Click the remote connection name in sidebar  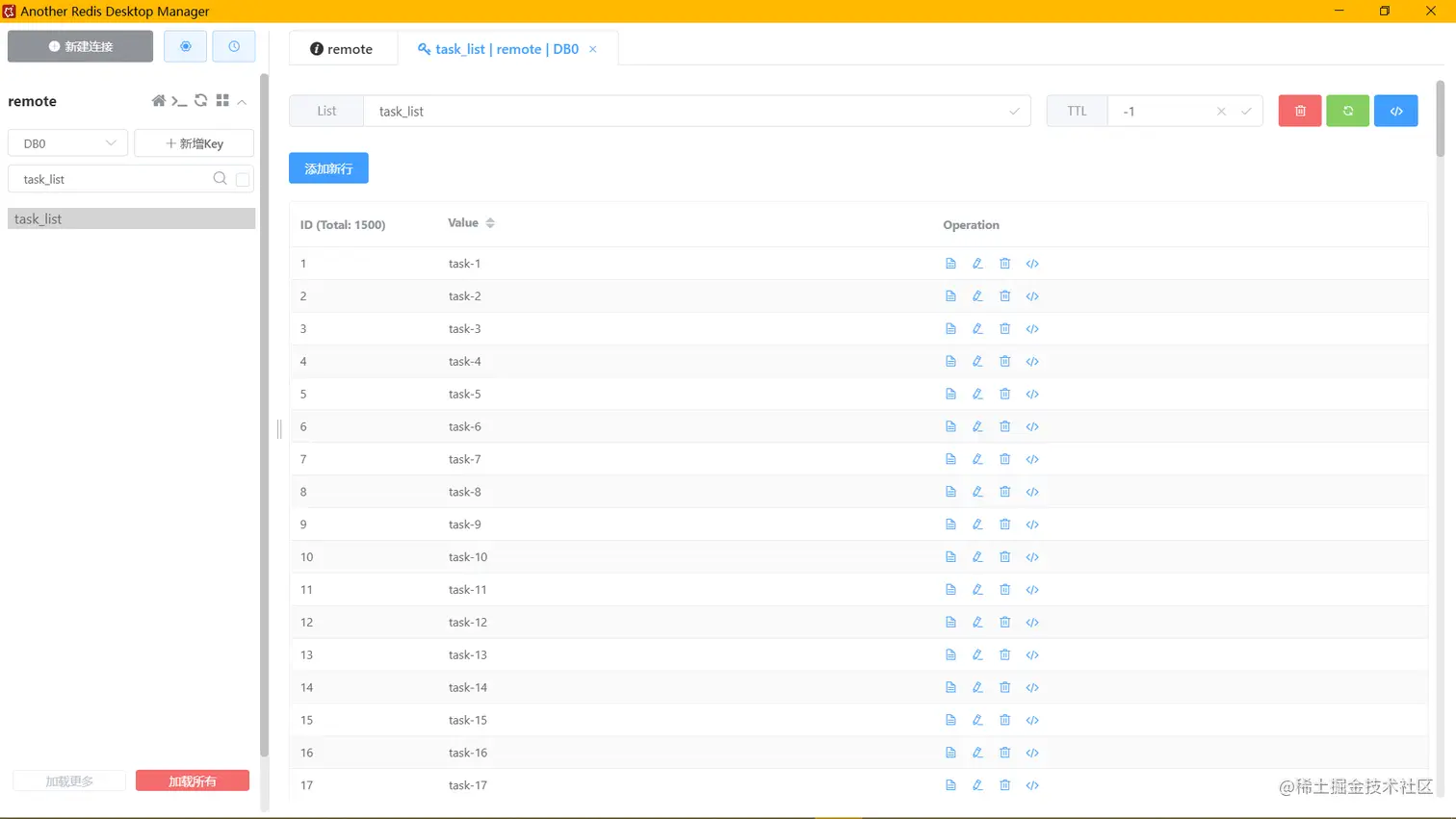pos(32,101)
